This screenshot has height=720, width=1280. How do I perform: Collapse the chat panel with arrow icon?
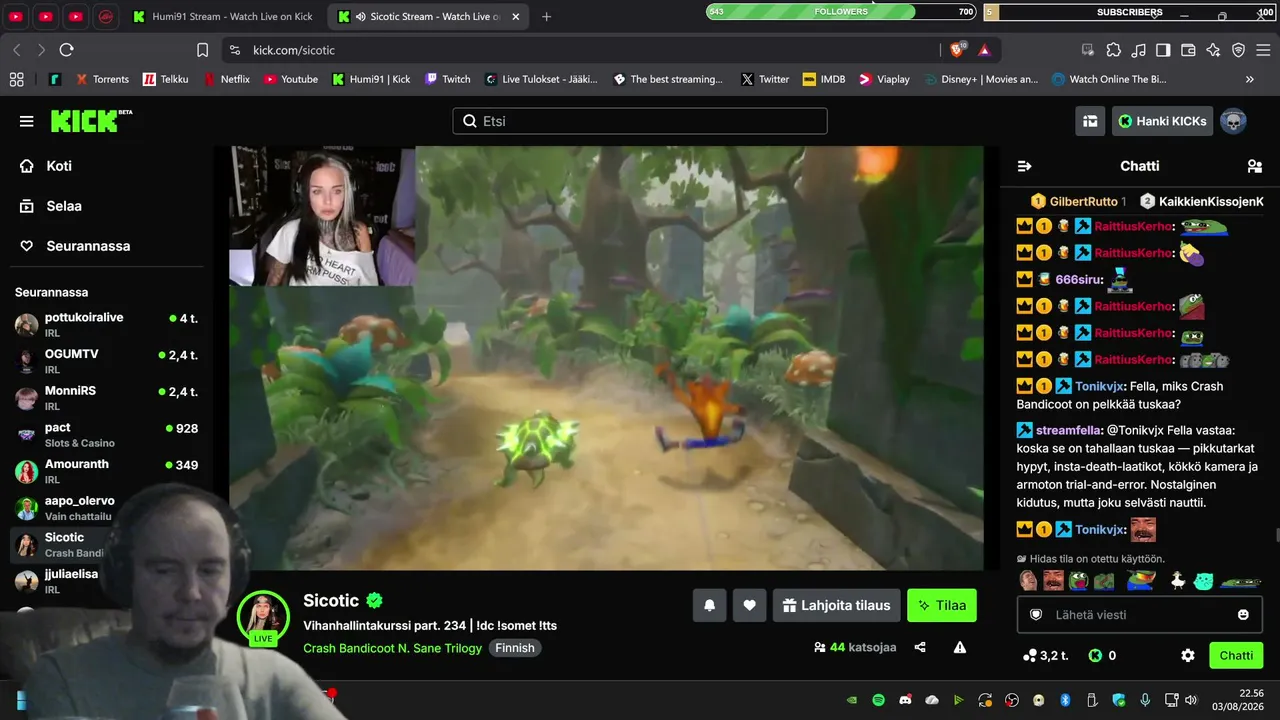1024,166
